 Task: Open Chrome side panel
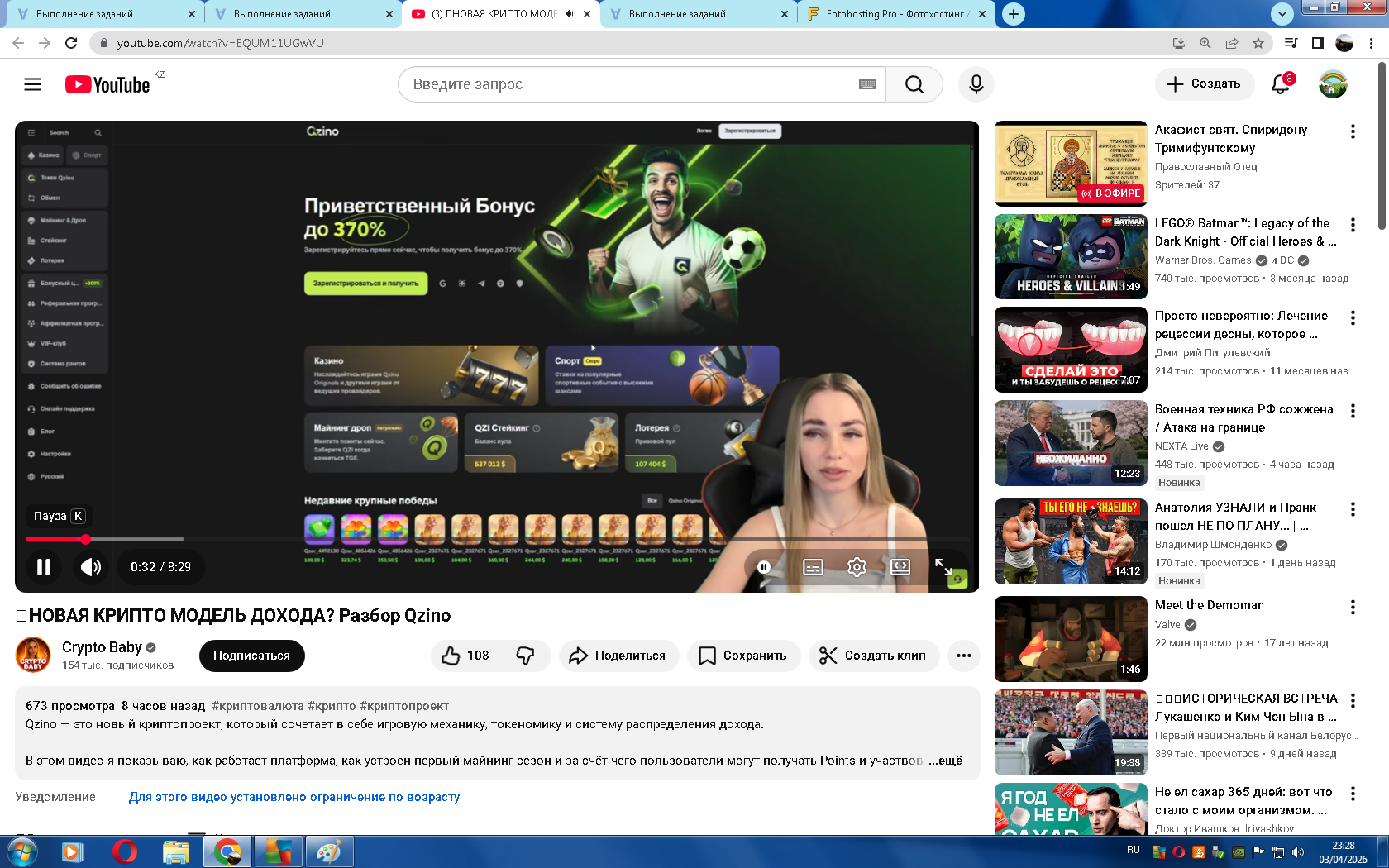(1318, 43)
